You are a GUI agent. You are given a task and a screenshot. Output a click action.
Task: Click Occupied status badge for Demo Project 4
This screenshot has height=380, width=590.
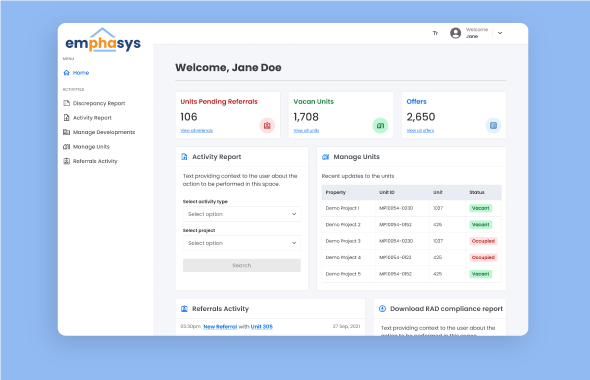(x=483, y=257)
